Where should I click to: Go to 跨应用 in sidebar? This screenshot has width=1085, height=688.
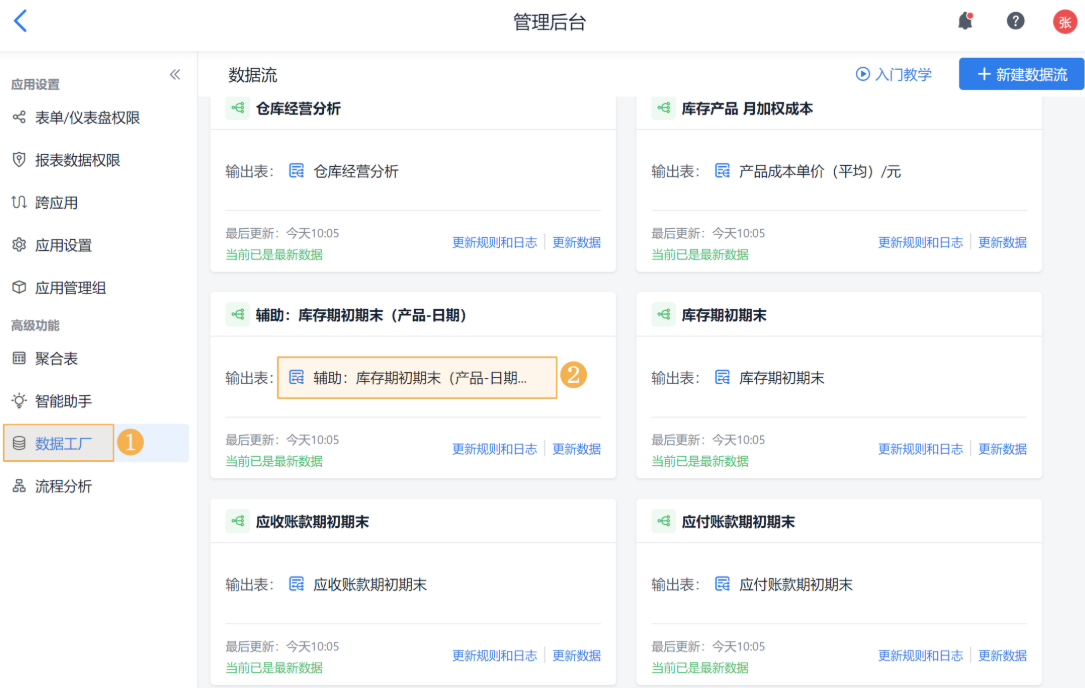pos(56,203)
